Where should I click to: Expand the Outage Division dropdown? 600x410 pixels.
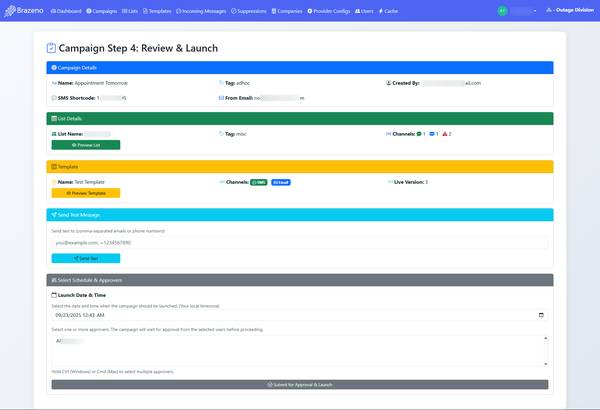point(570,10)
